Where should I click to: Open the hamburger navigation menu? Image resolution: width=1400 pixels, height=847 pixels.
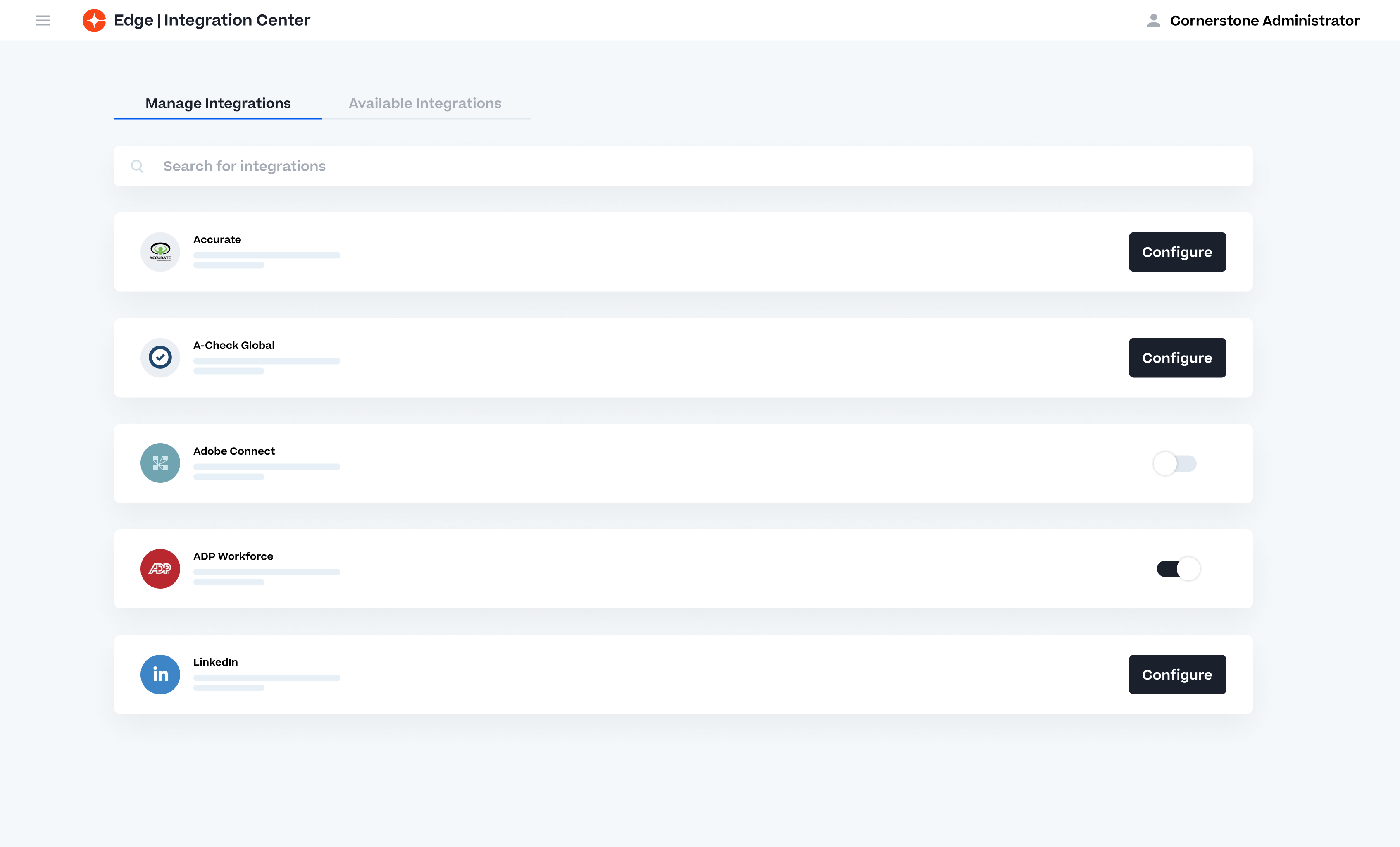tap(43, 21)
